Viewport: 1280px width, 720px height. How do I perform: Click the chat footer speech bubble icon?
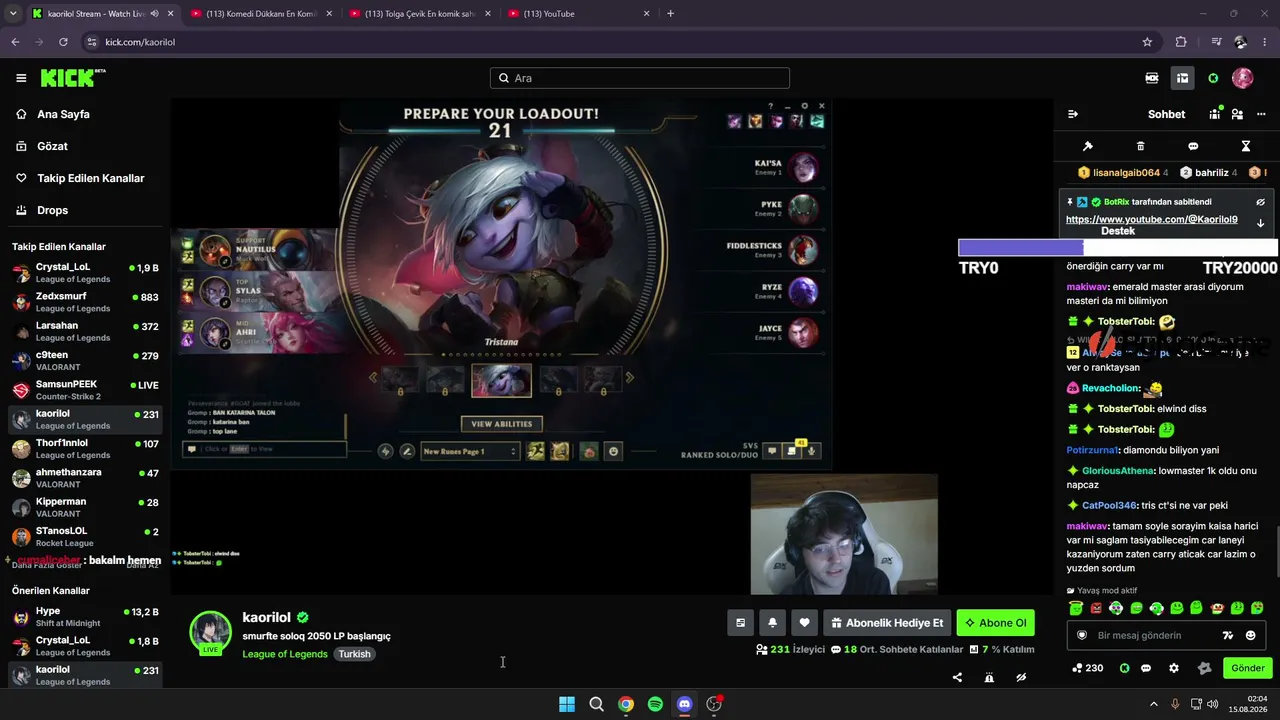1146,668
